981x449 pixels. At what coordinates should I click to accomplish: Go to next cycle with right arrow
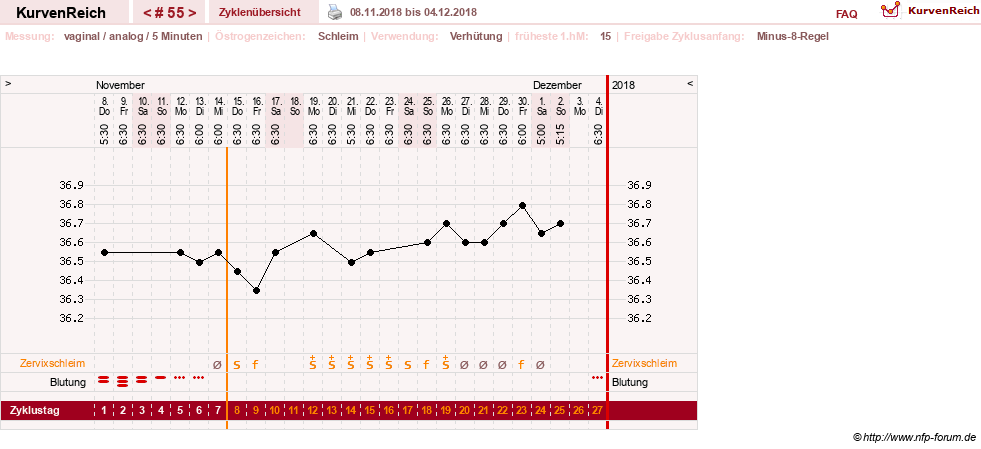(x=192, y=13)
